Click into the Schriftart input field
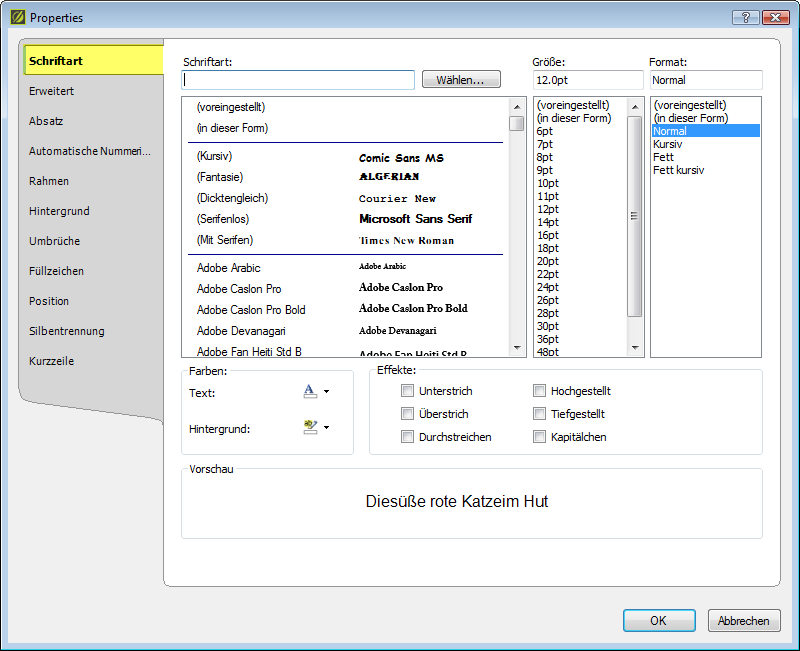The height and width of the screenshot is (651, 800). tap(298, 80)
